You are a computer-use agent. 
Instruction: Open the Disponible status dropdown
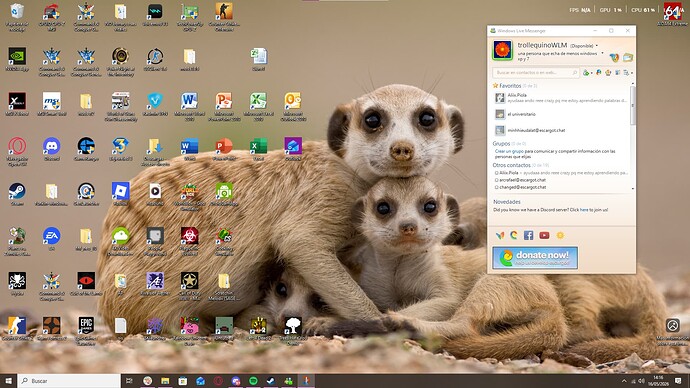pyautogui.click(x=597, y=46)
